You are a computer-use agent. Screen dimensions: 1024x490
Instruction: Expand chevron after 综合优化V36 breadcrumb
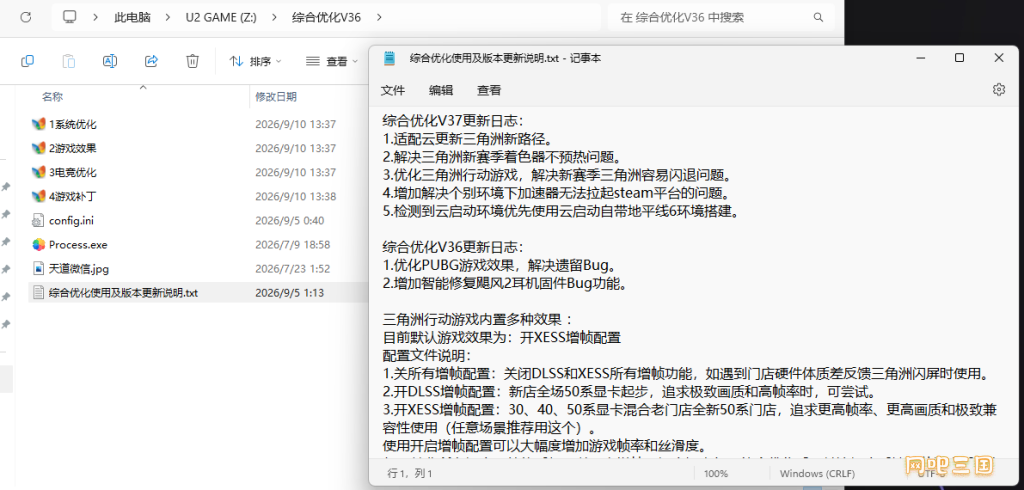379,18
